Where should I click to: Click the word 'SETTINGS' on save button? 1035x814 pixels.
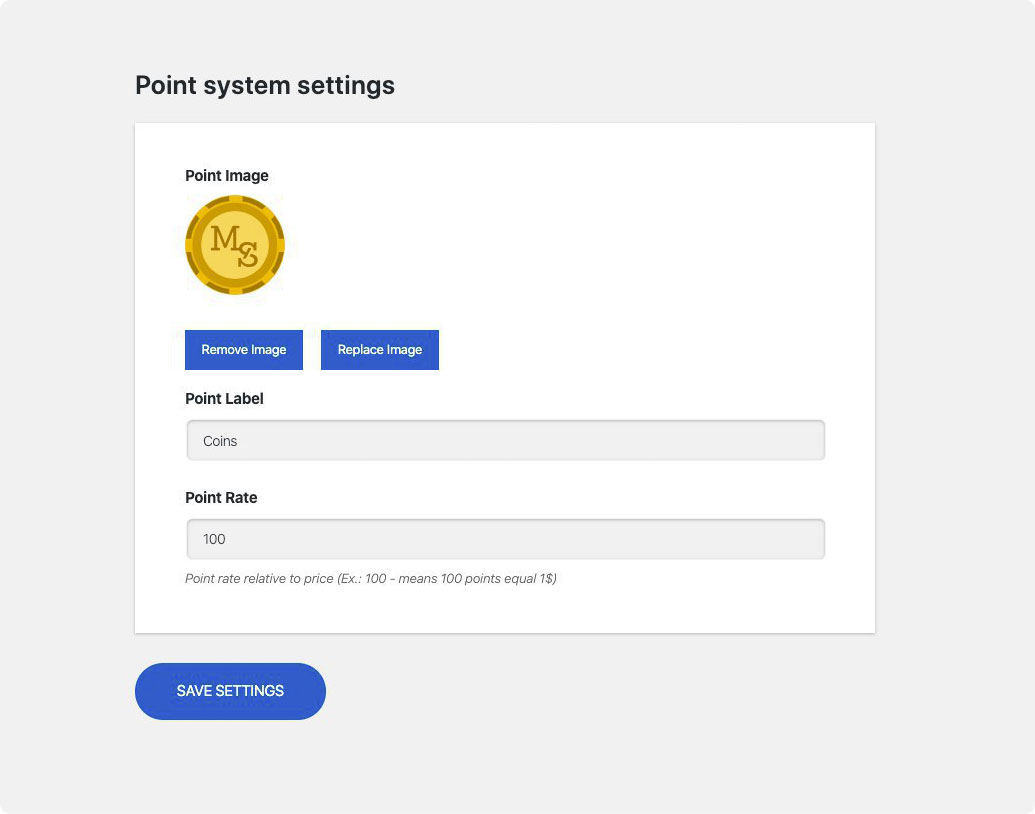click(250, 691)
